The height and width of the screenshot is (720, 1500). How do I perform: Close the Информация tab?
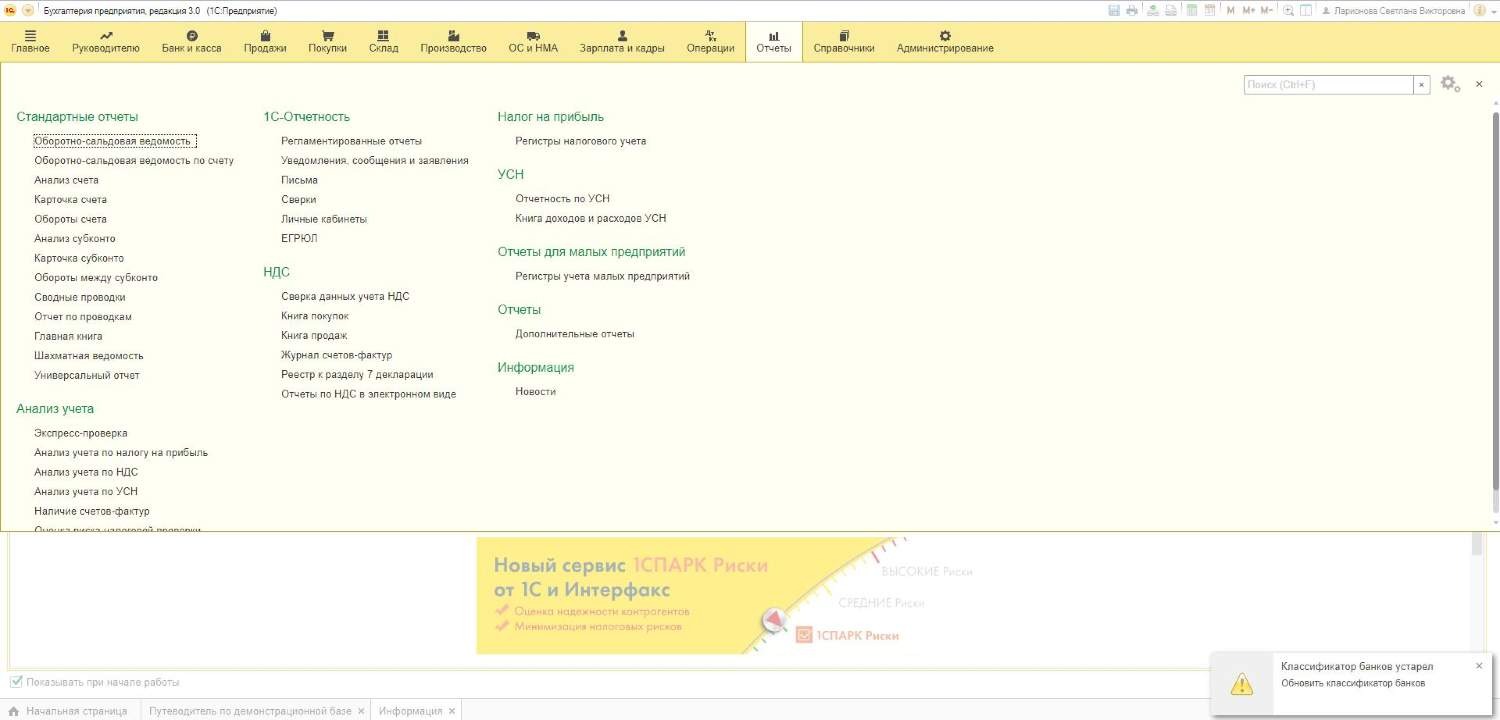(452, 711)
